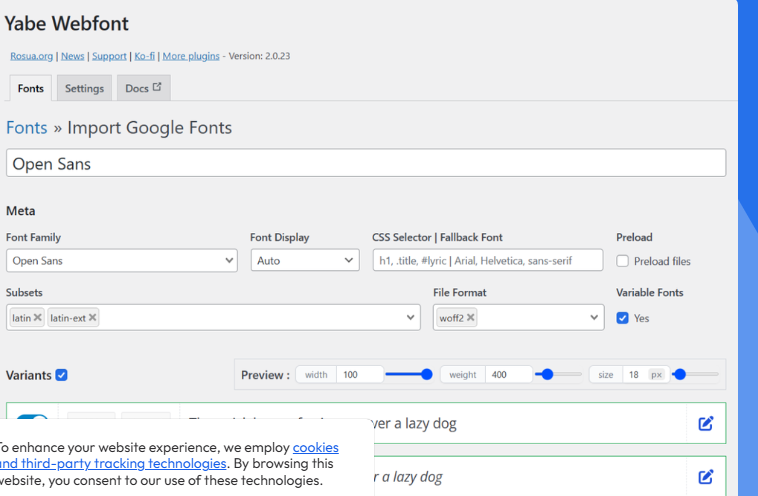Toggle the Variants select-all checkbox
The height and width of the screenshot is (496, 758).
pyautogui.click(x=61, y=375)
